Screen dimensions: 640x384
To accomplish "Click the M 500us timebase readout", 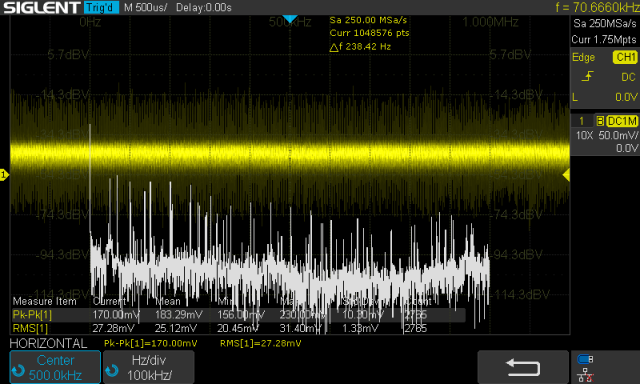I will point(146,7).
